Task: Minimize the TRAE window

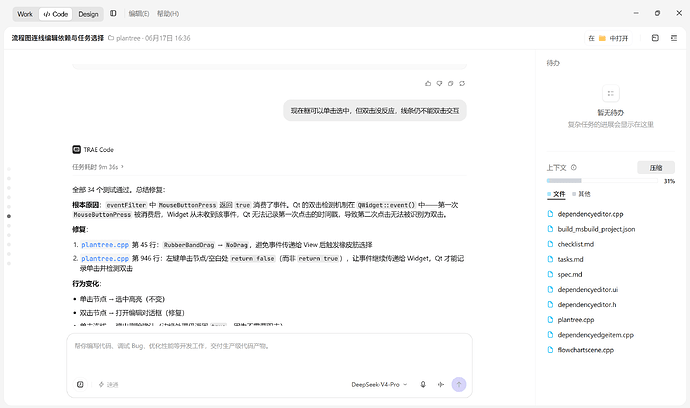Action: (x=636, y=13)
